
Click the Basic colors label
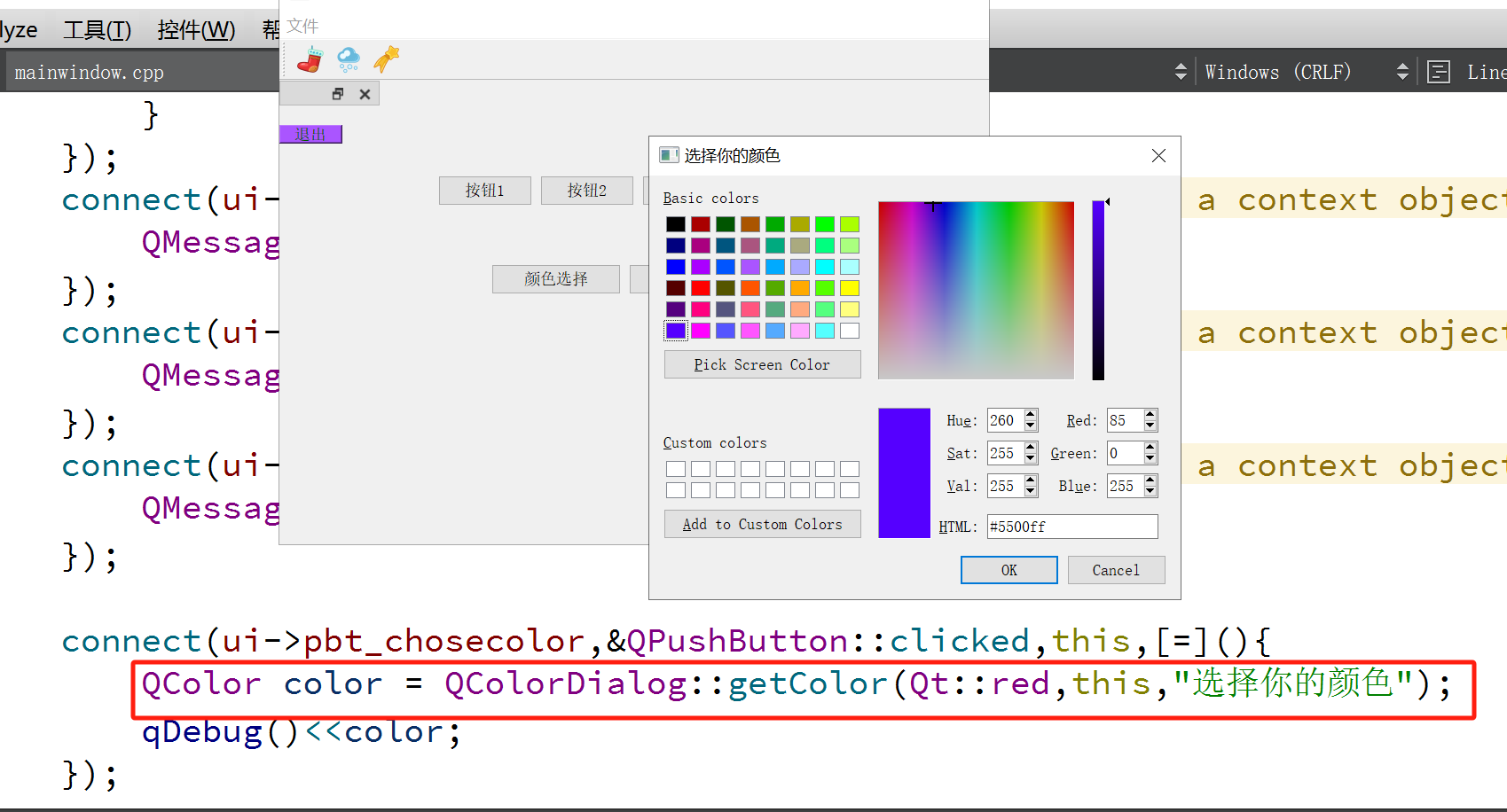710,198
